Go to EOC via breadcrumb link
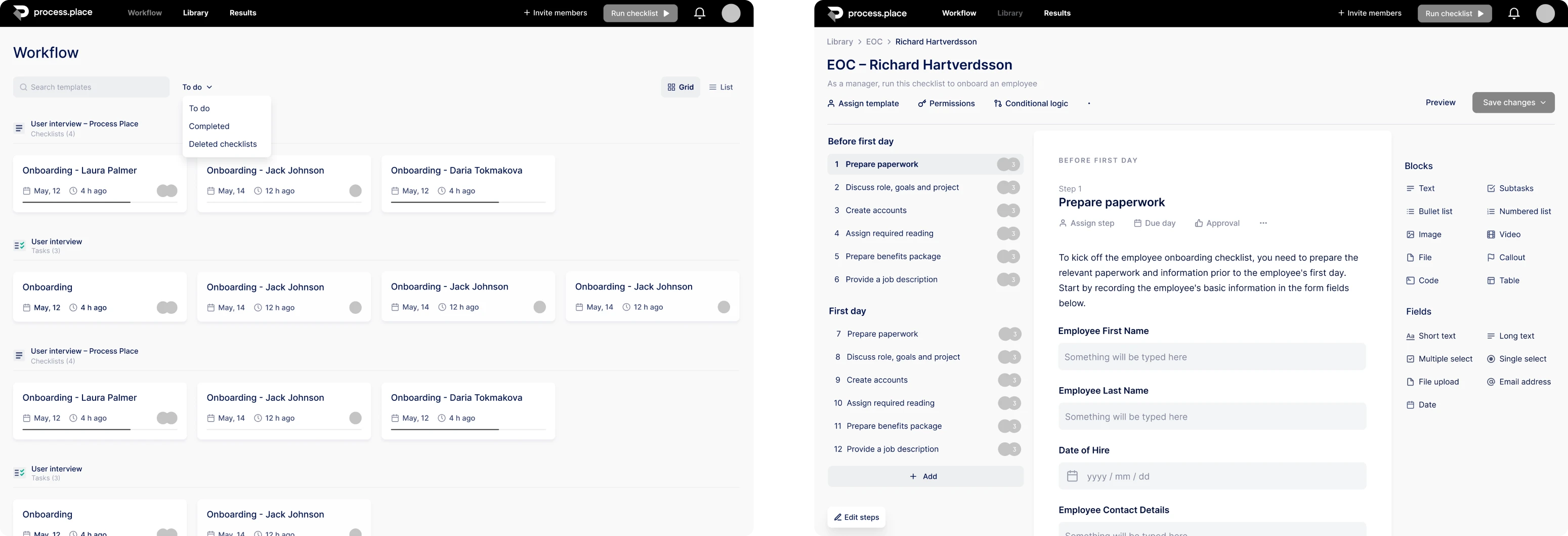The width and height of the screenshot is (1568, 536). pyautogui.click(x=873, y=42)
